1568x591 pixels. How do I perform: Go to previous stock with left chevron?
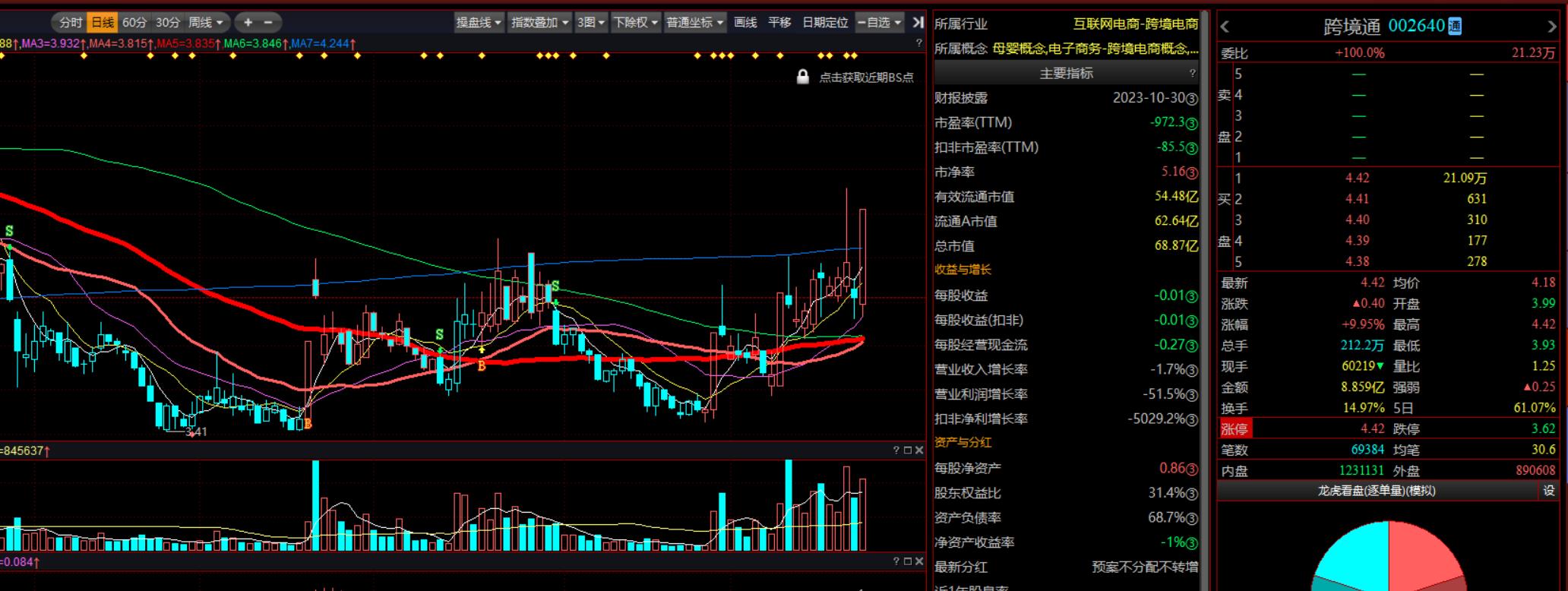[x=1225, y=27]
